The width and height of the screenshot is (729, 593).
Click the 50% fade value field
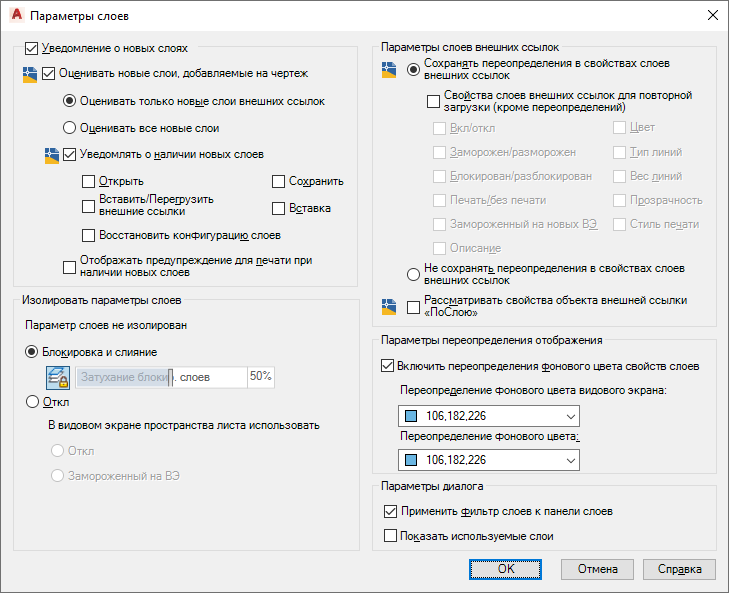click(x=261, y=377)
